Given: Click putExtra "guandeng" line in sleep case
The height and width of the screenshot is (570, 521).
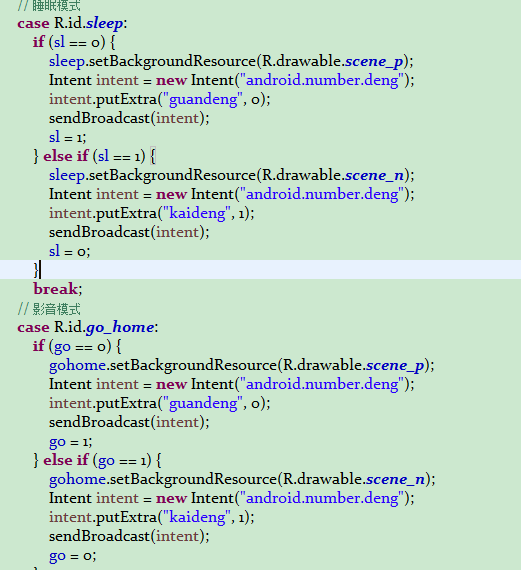Looking at the screenshot, I should tap(160, 100).
